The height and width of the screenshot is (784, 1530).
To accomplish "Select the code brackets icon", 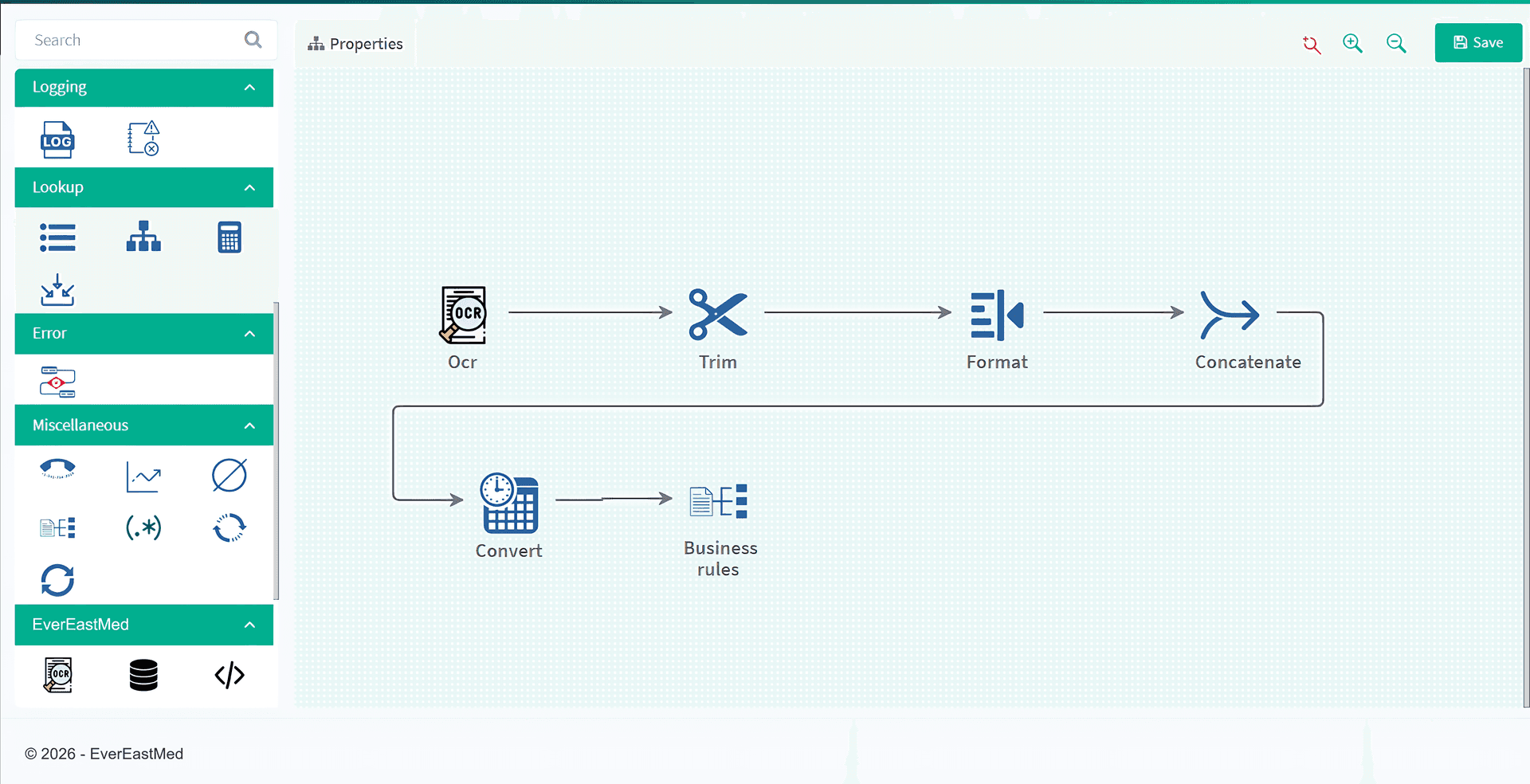I will tap(229, 675).
